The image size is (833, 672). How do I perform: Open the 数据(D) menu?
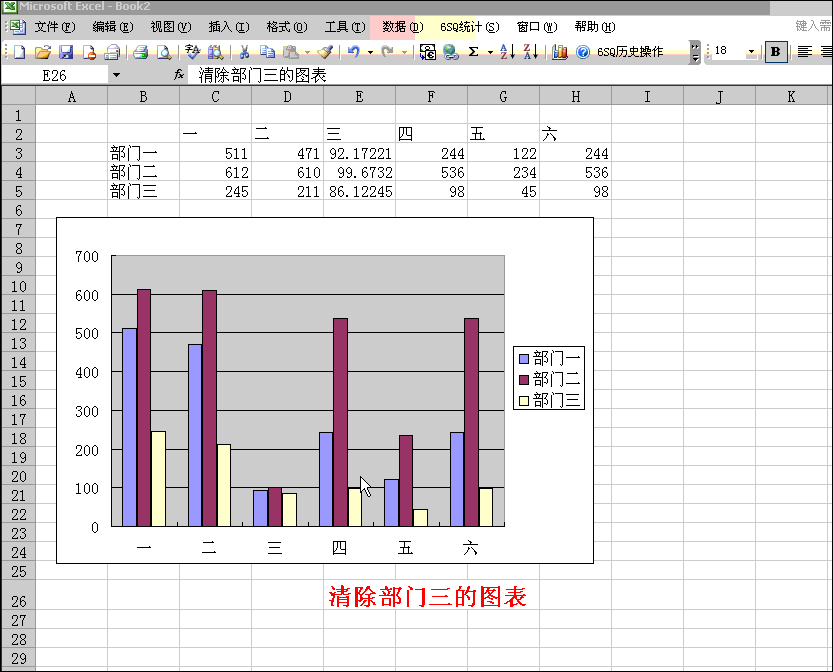click(x=403, y=27)
